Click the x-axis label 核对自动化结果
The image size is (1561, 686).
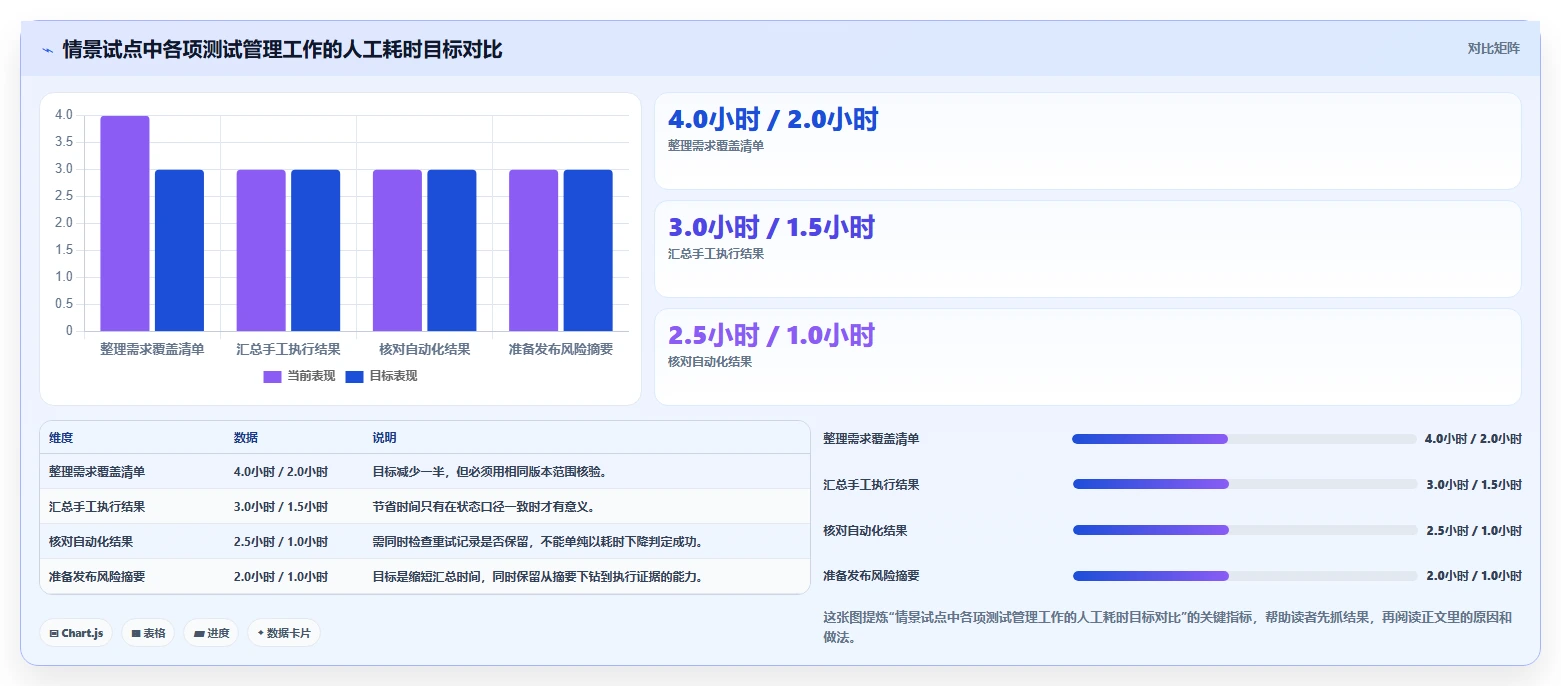click(x=425, y=350)
